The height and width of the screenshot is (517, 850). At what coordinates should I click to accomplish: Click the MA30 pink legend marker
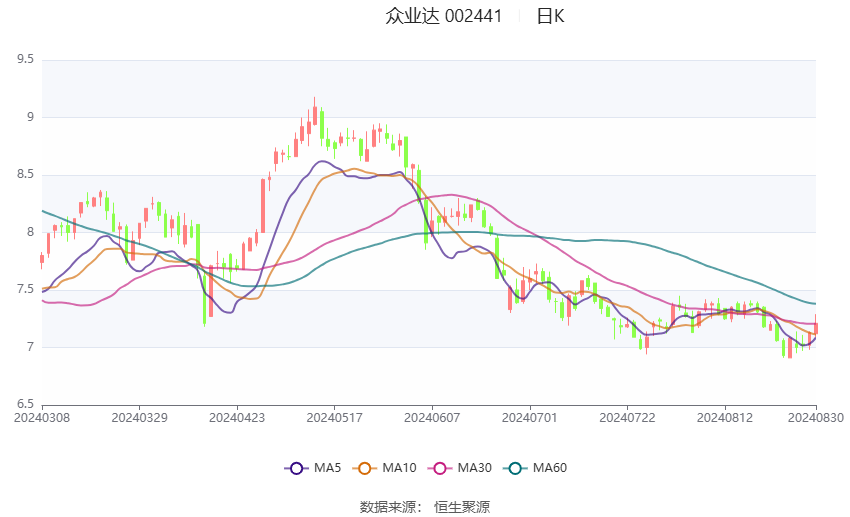coord(438,468)
